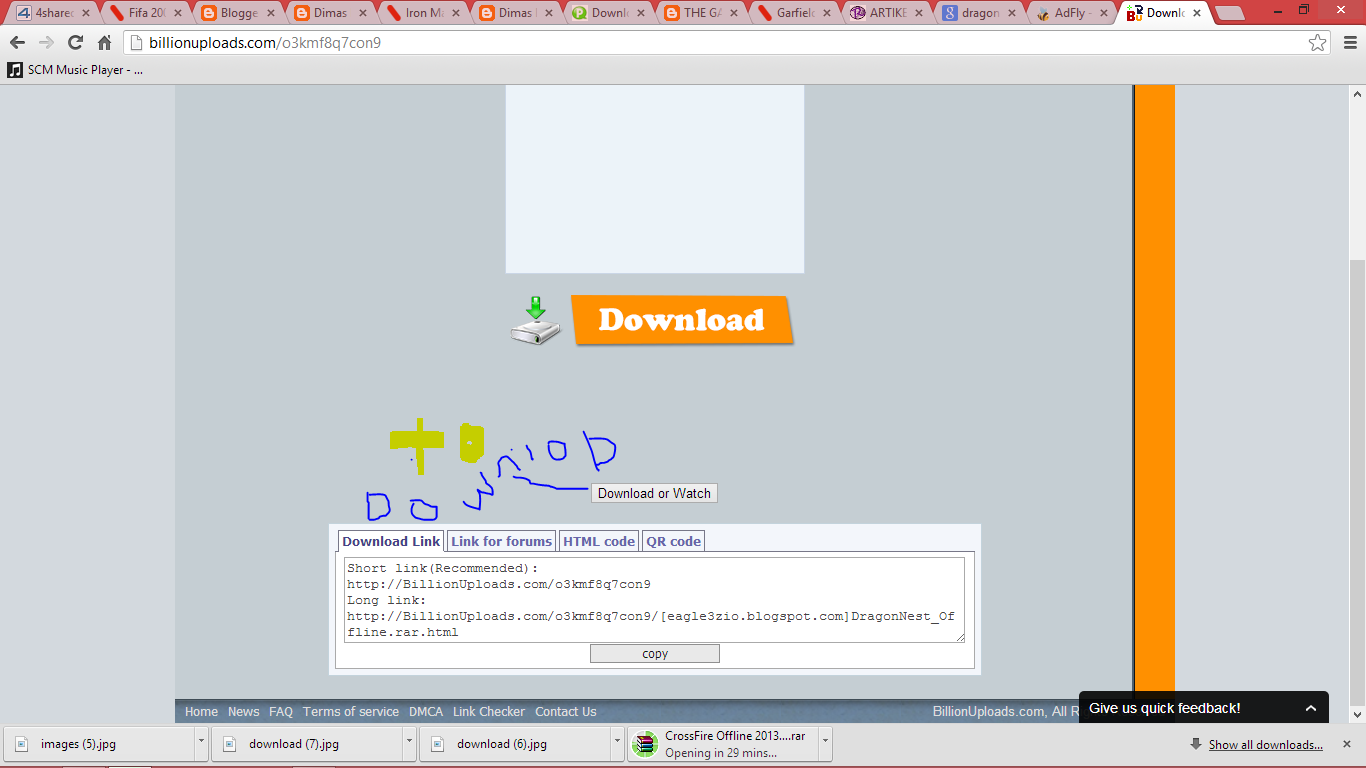Click the big orange Download button
Viewport: 1366px width, 768px height.
tap(682, 320)
